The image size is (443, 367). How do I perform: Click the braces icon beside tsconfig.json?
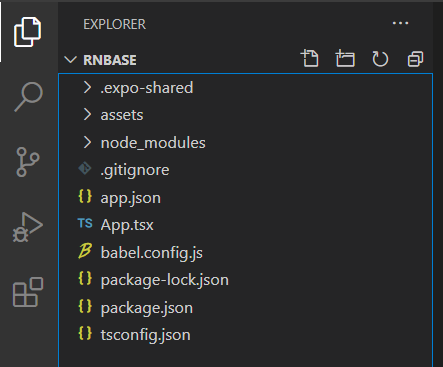click(85, 333)
